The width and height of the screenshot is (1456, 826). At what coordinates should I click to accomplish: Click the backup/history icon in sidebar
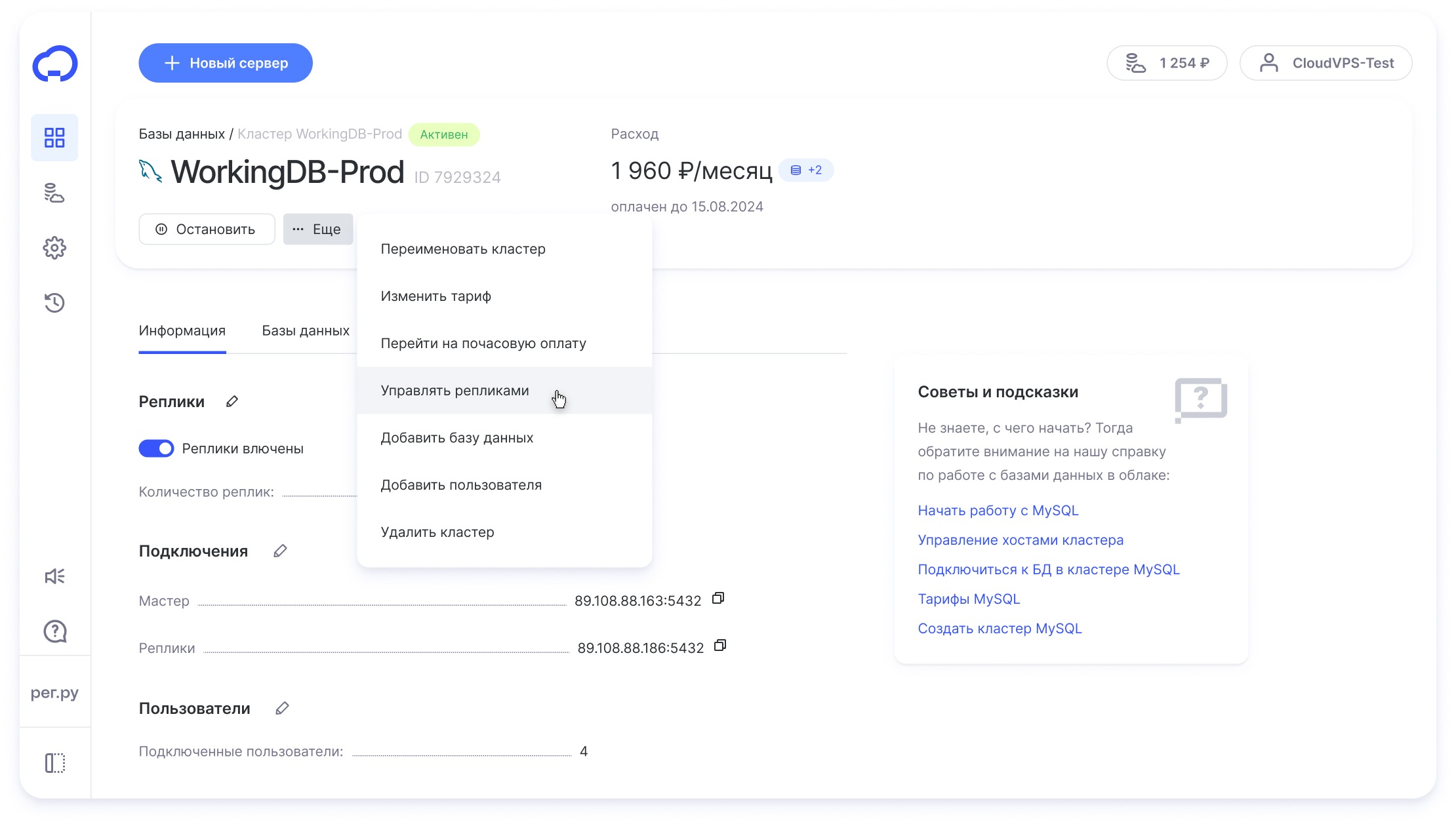click(x=54, y=302)
